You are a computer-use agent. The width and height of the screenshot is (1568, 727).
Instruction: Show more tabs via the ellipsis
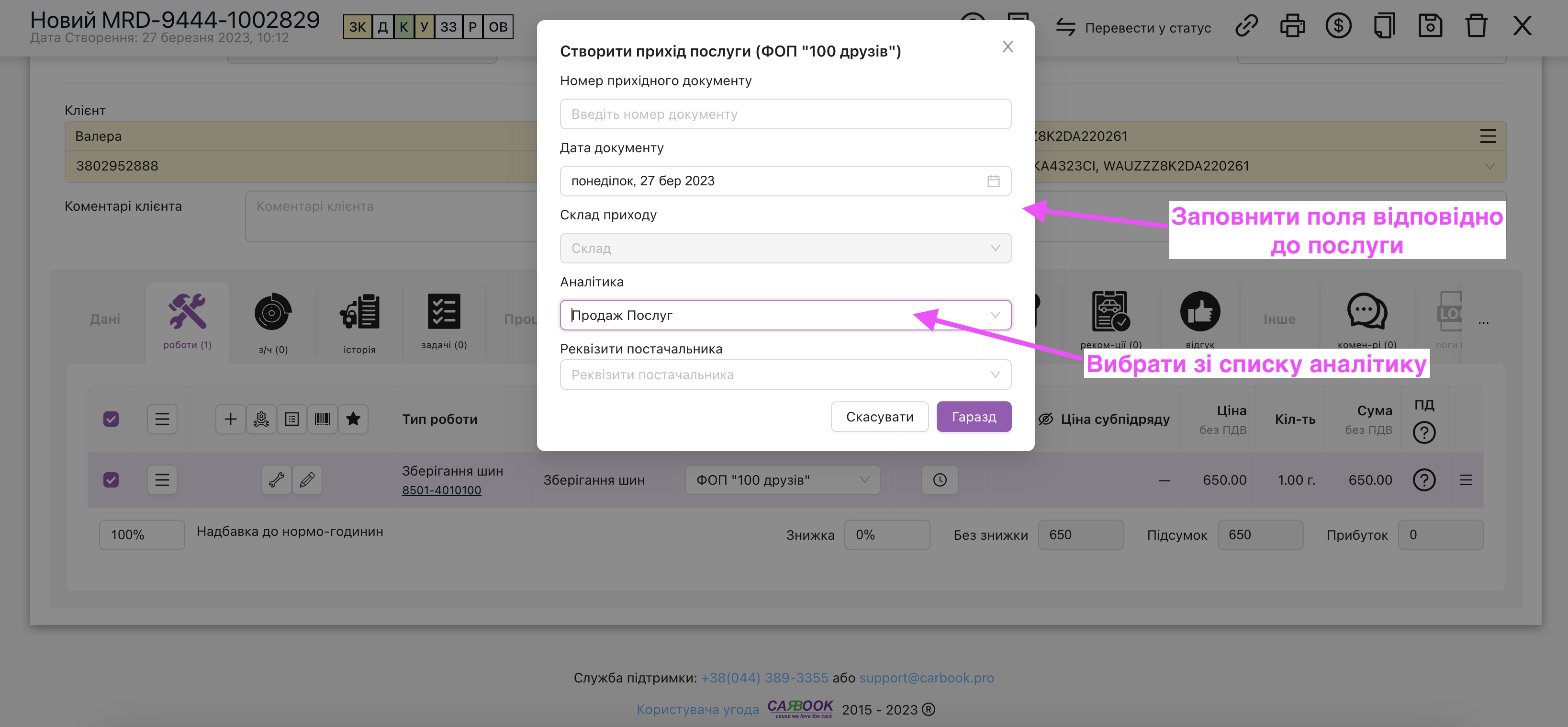(x=1483, y=321)
